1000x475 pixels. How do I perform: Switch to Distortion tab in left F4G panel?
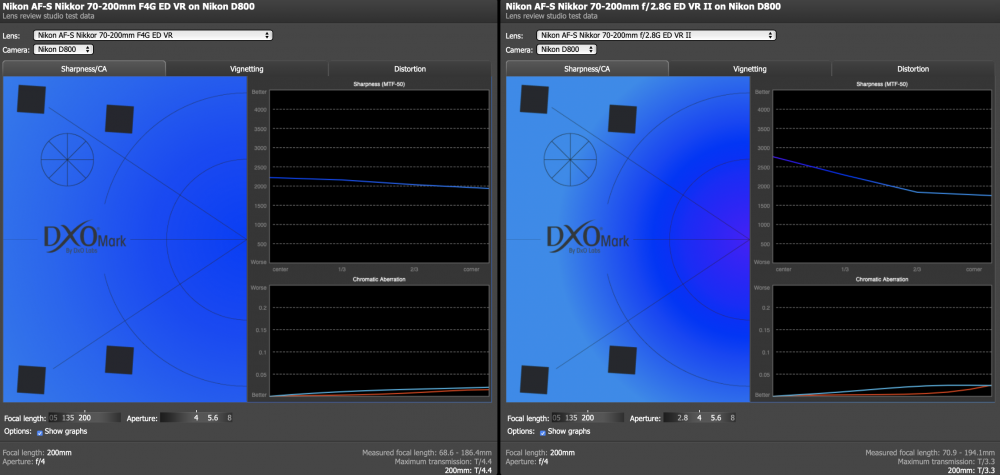(x=409, y=69)
